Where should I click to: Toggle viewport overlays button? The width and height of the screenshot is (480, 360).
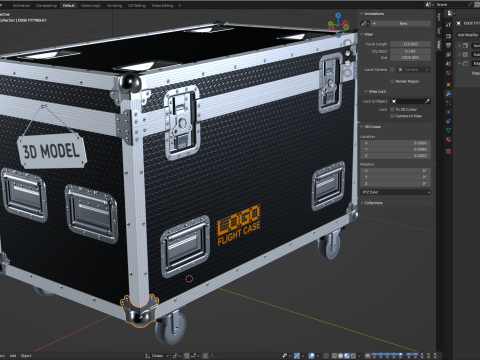point(312,356)
